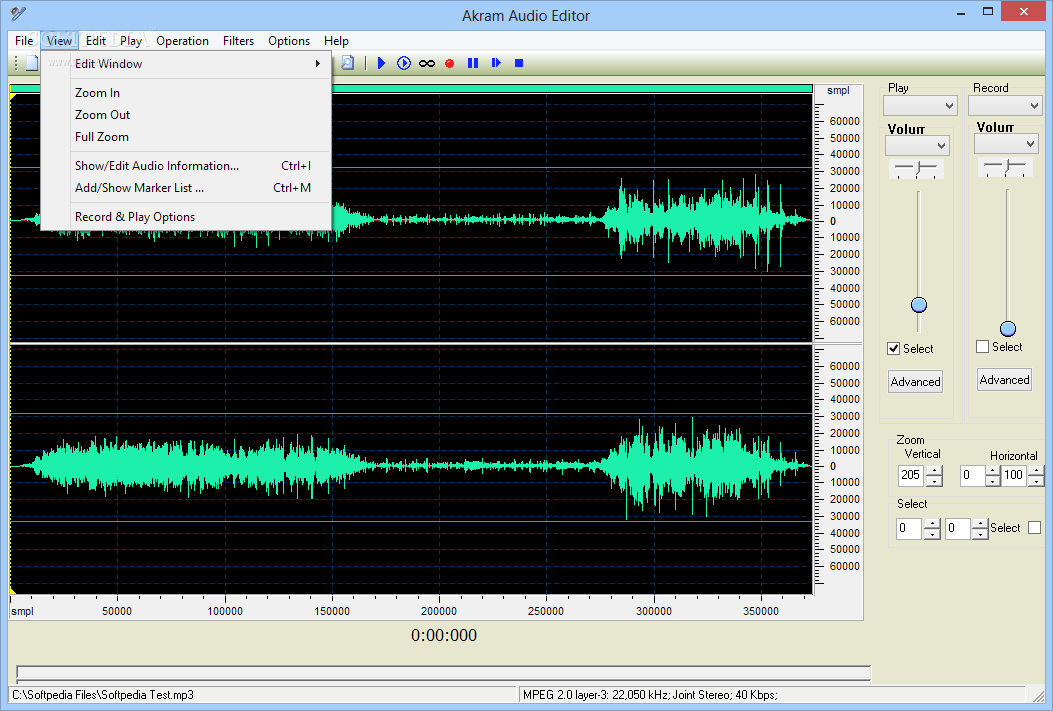
Task: Click the Record balance slider
Action: pos(1005,167)
